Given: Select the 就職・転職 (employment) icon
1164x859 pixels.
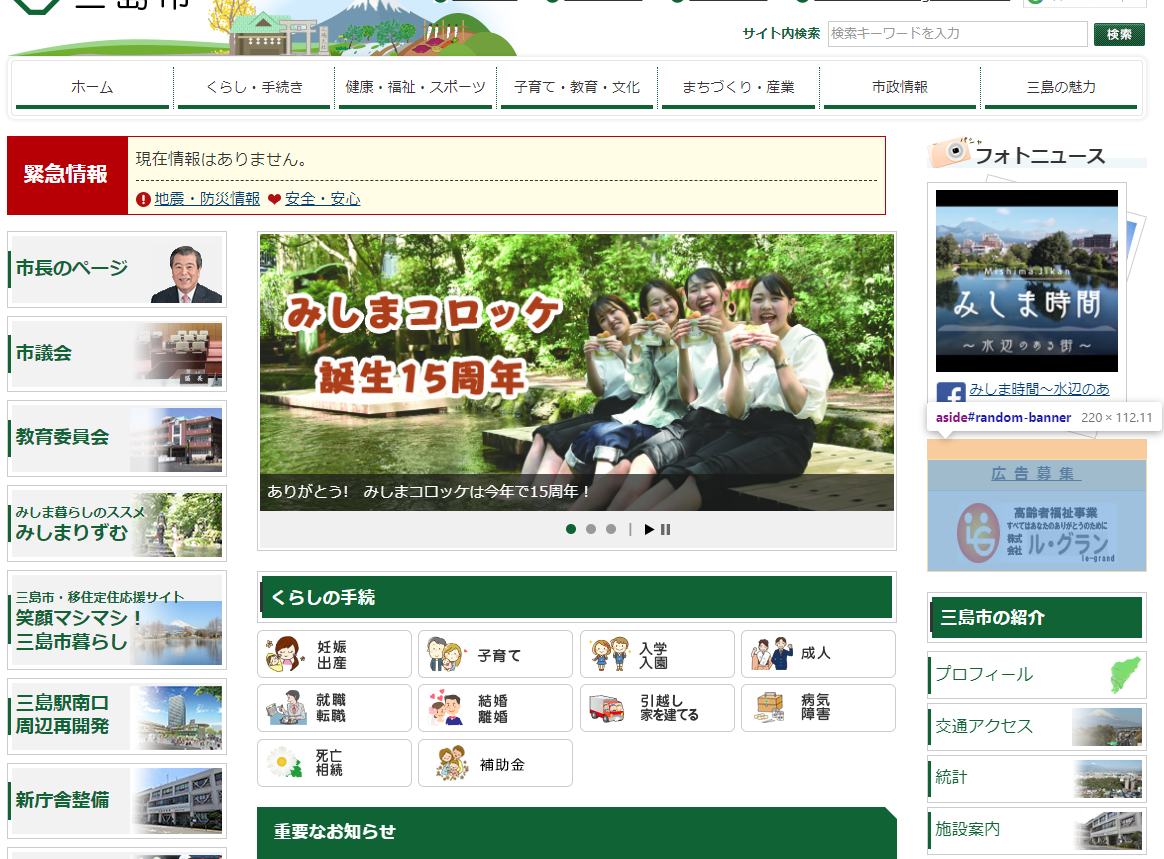Looking at the screenshot, I should pos(334,708).
